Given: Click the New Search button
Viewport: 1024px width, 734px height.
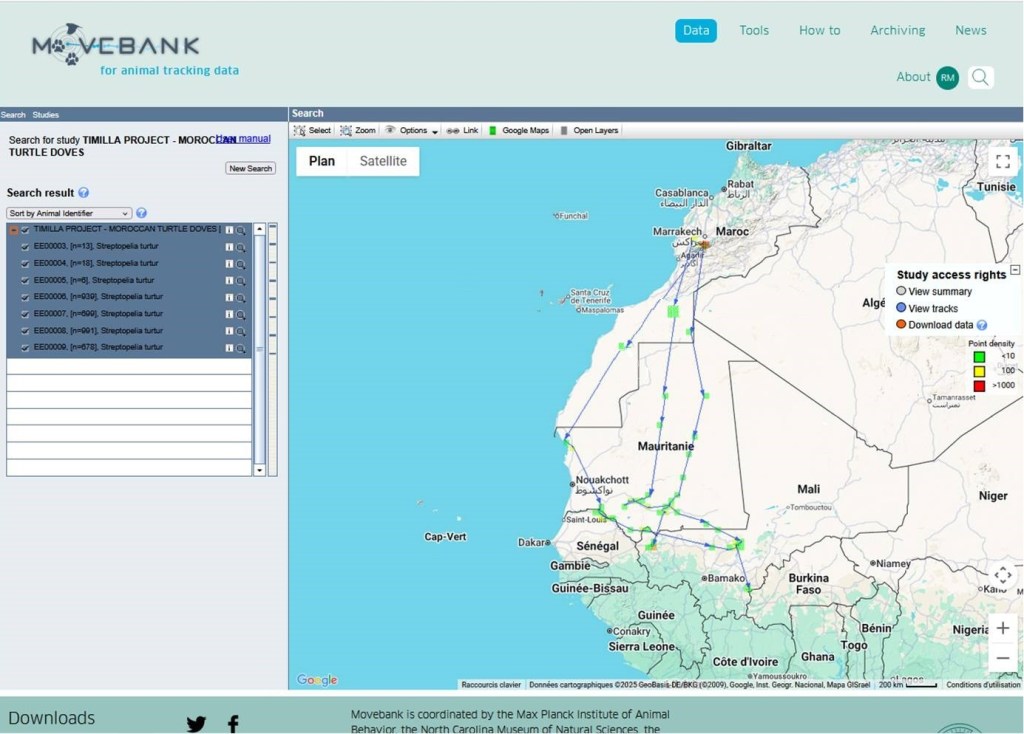Looking at the screenshot, I should pyautogui.click(x=250, y=168).
